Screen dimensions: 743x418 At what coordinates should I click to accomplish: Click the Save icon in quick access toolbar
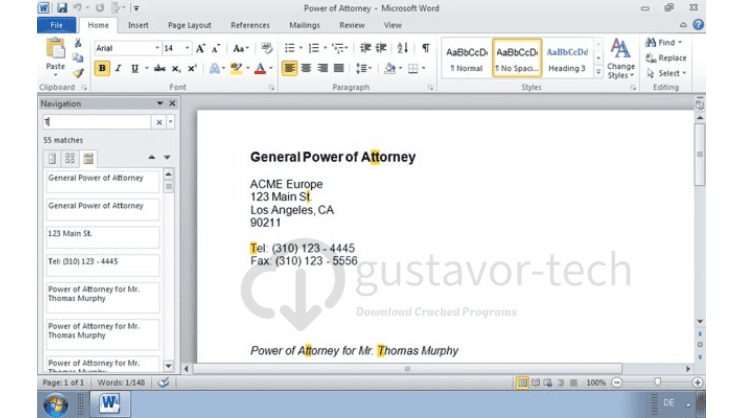coord(62,8)
